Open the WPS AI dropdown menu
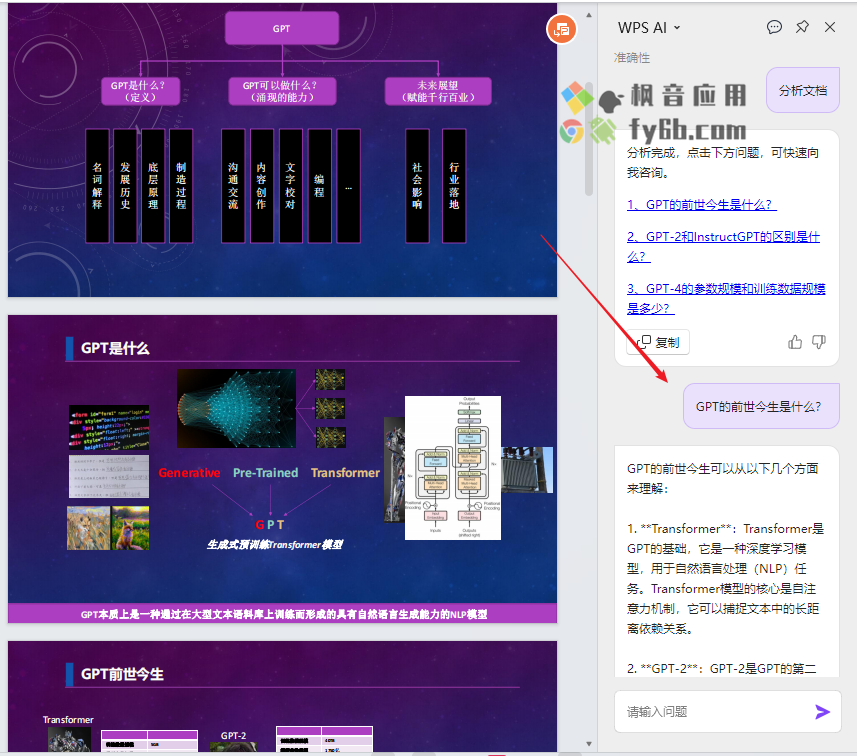 click(649, 27)
